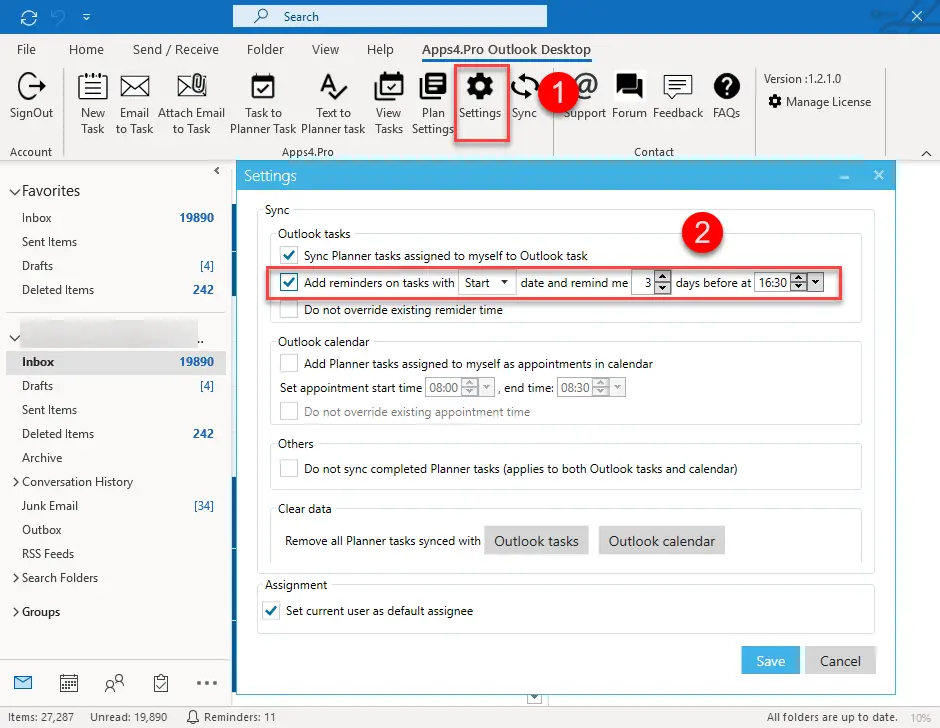This screenshot has width=940, height=728.
Task: Click the Outlook calendar remove button
Action: point(661,541)
